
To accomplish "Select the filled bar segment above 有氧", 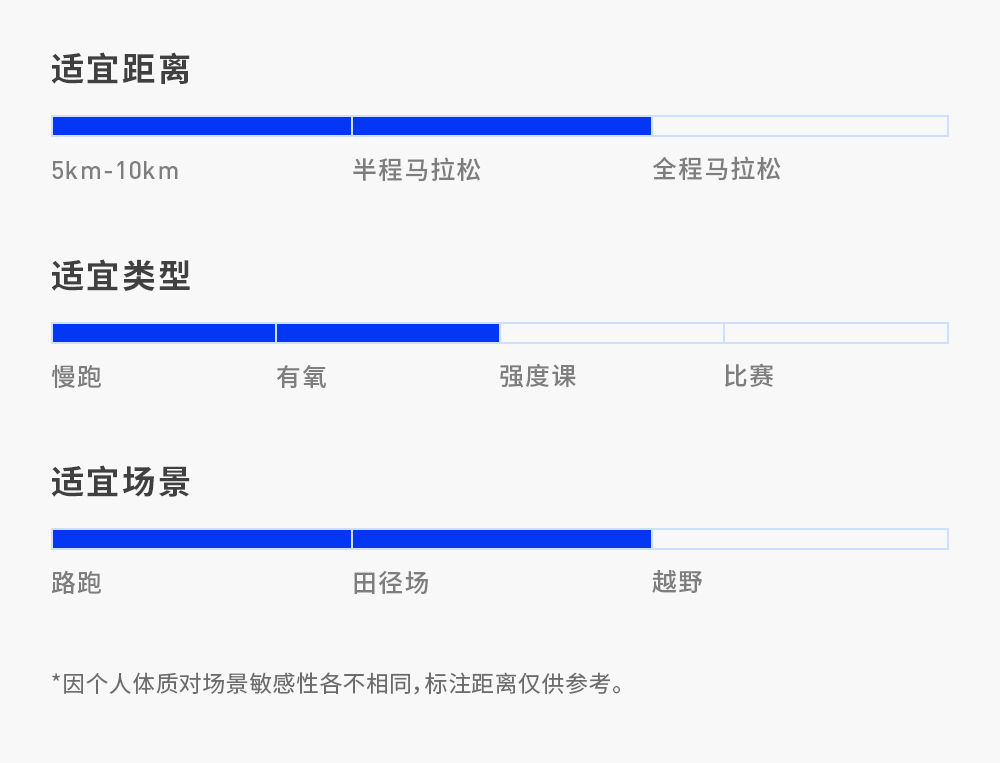I will pos(388,333).
